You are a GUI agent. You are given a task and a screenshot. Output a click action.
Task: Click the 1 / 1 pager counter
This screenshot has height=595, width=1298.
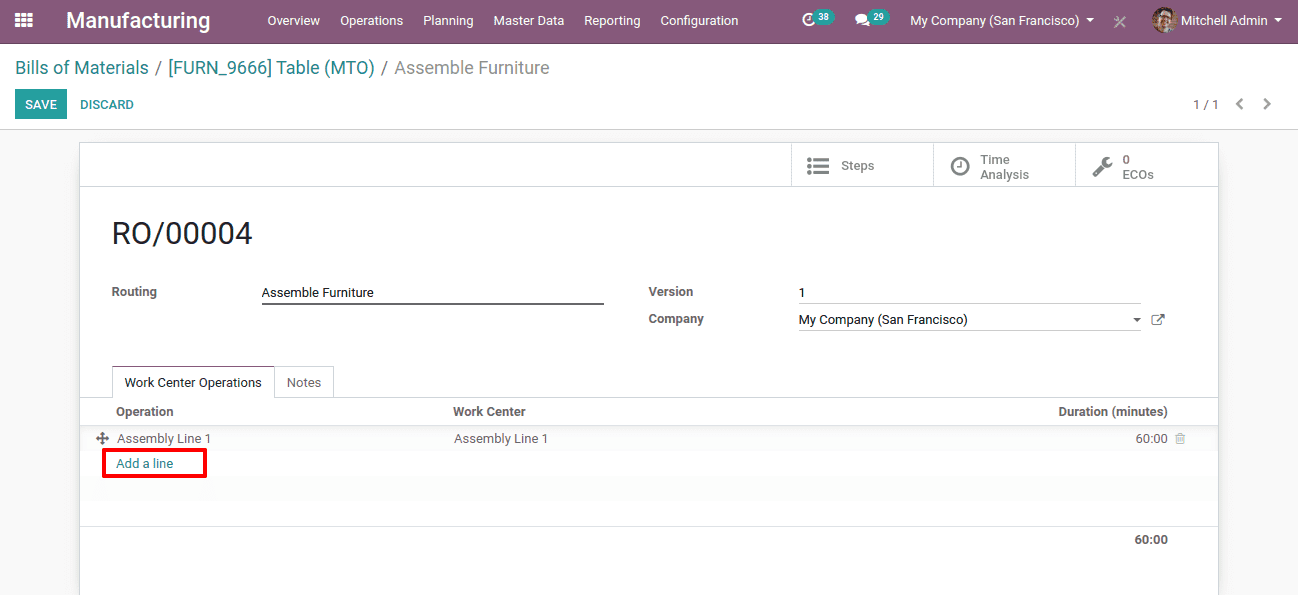point(1206,104)
